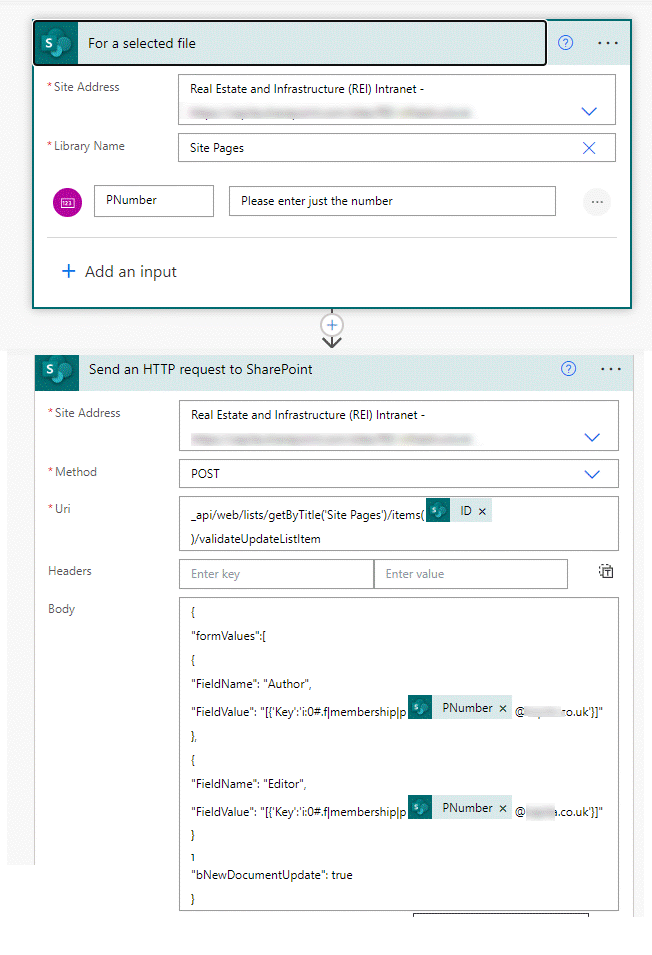Click the Headers Enter key field
The image size is (652, 955).
coord(276,574)
